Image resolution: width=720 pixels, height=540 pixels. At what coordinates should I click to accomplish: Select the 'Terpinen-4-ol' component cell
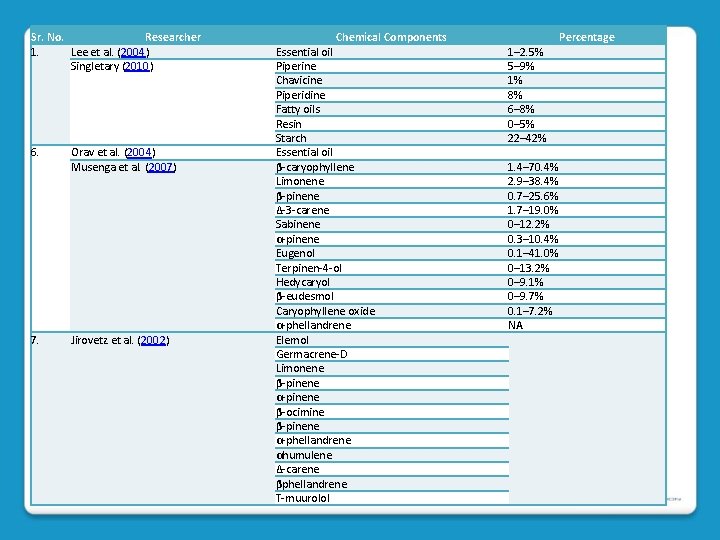coord(391,268)
